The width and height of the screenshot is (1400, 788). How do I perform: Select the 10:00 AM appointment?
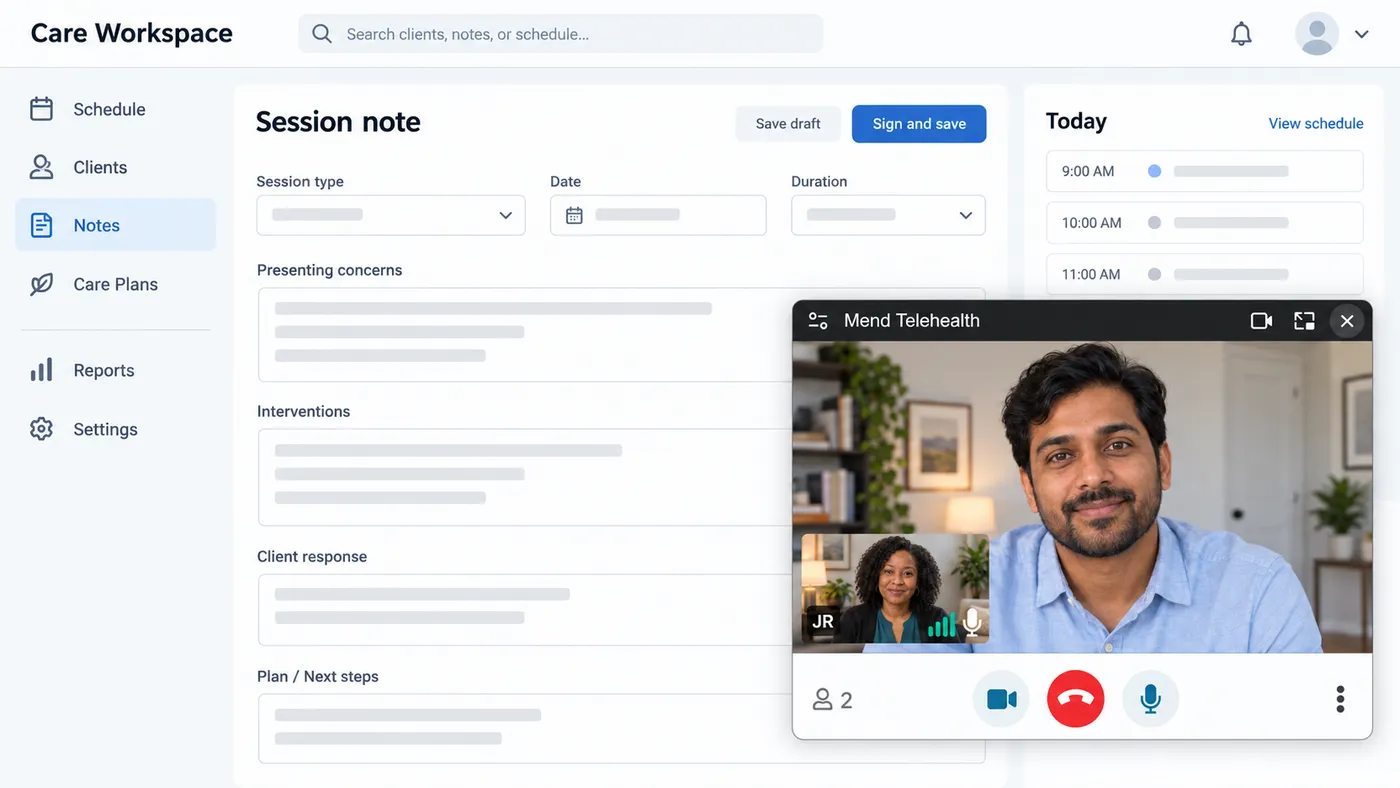[1204, 223]
